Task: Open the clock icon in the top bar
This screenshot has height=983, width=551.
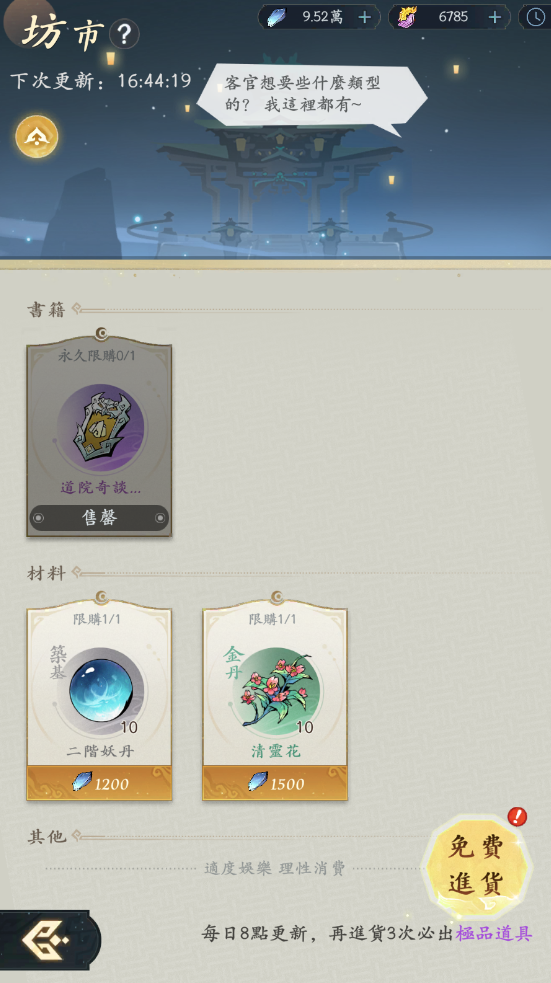Action: (x=536, y=18)
